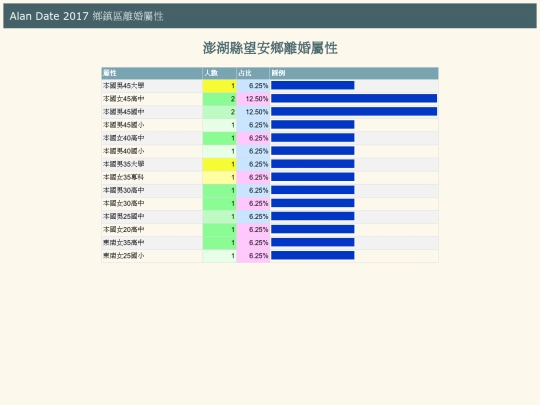This screenshot has height=405, width=540.
Task: Select the row label 本國男40國小
Action: click(x=123, y=151)
